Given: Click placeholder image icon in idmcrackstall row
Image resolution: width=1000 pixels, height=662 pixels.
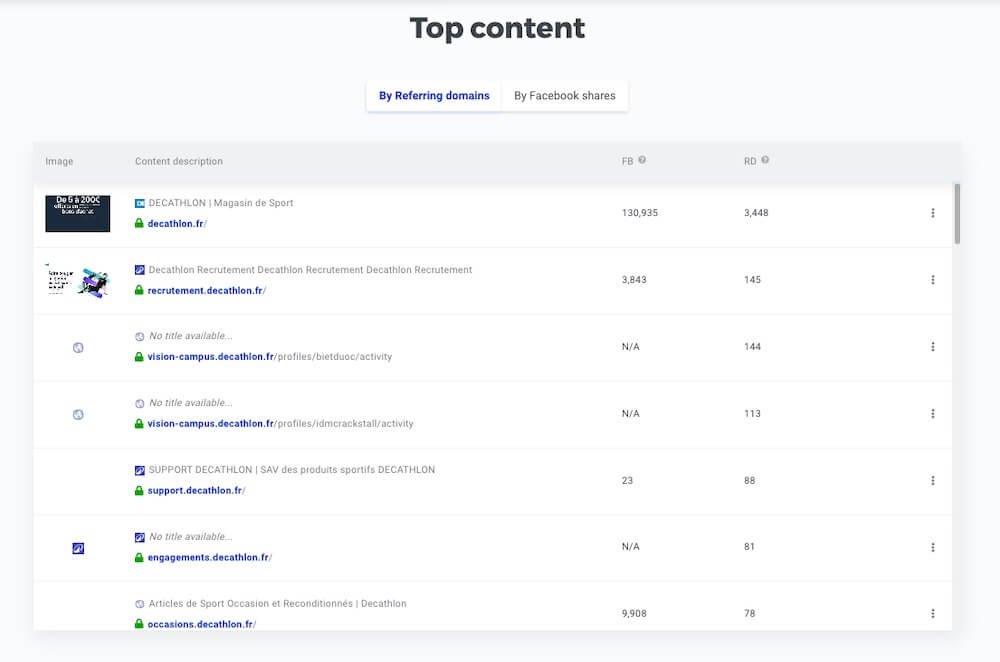Looking at the screenshot, I should 78,415.
